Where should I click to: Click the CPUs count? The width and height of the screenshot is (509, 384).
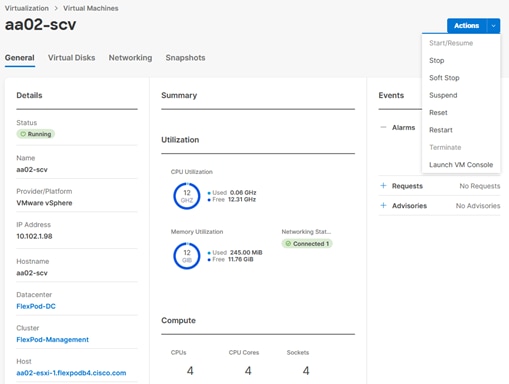click(190, 371)
